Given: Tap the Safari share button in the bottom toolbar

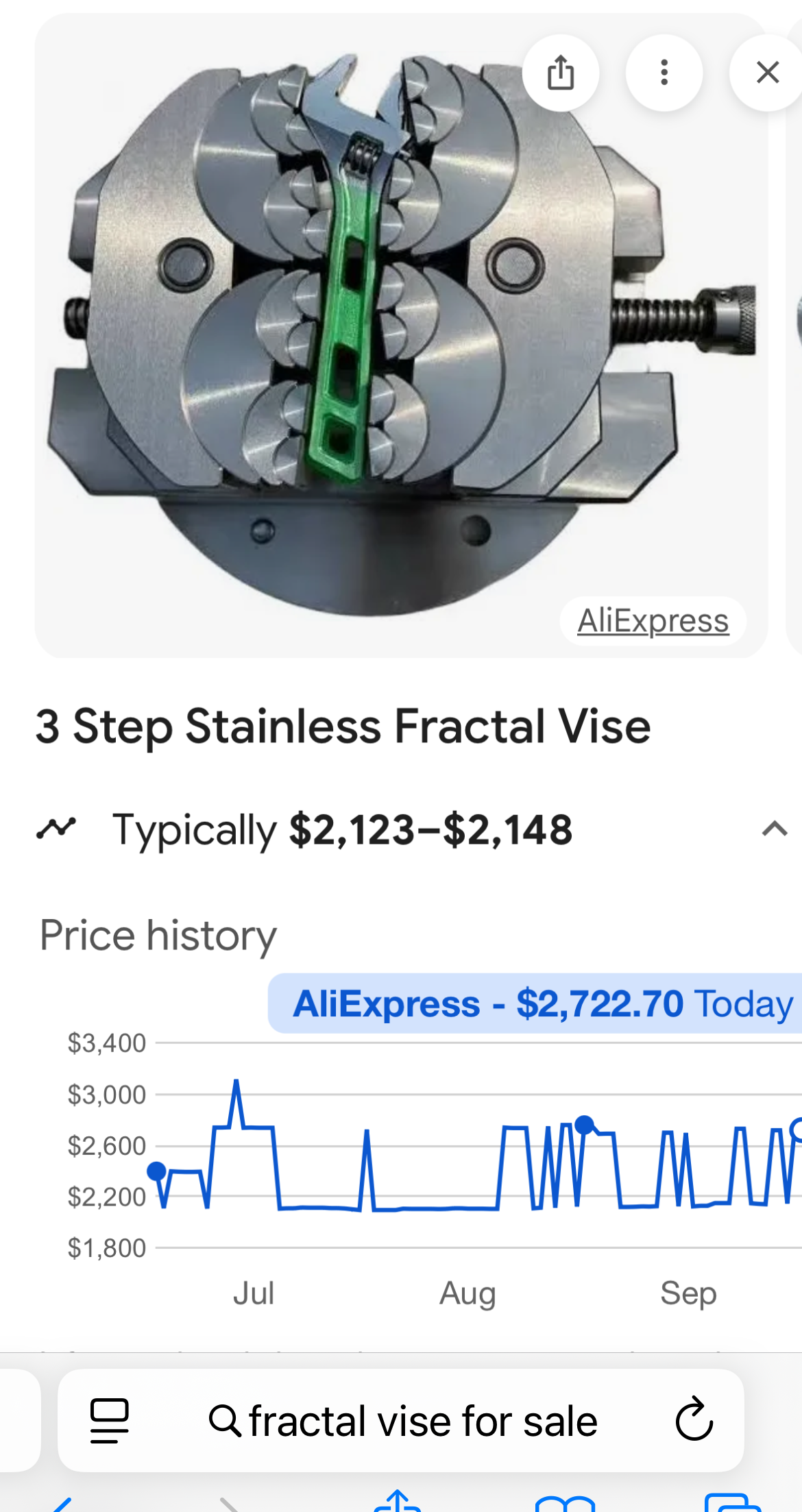Looking at the screenshot, I should tap(398, 1502).
